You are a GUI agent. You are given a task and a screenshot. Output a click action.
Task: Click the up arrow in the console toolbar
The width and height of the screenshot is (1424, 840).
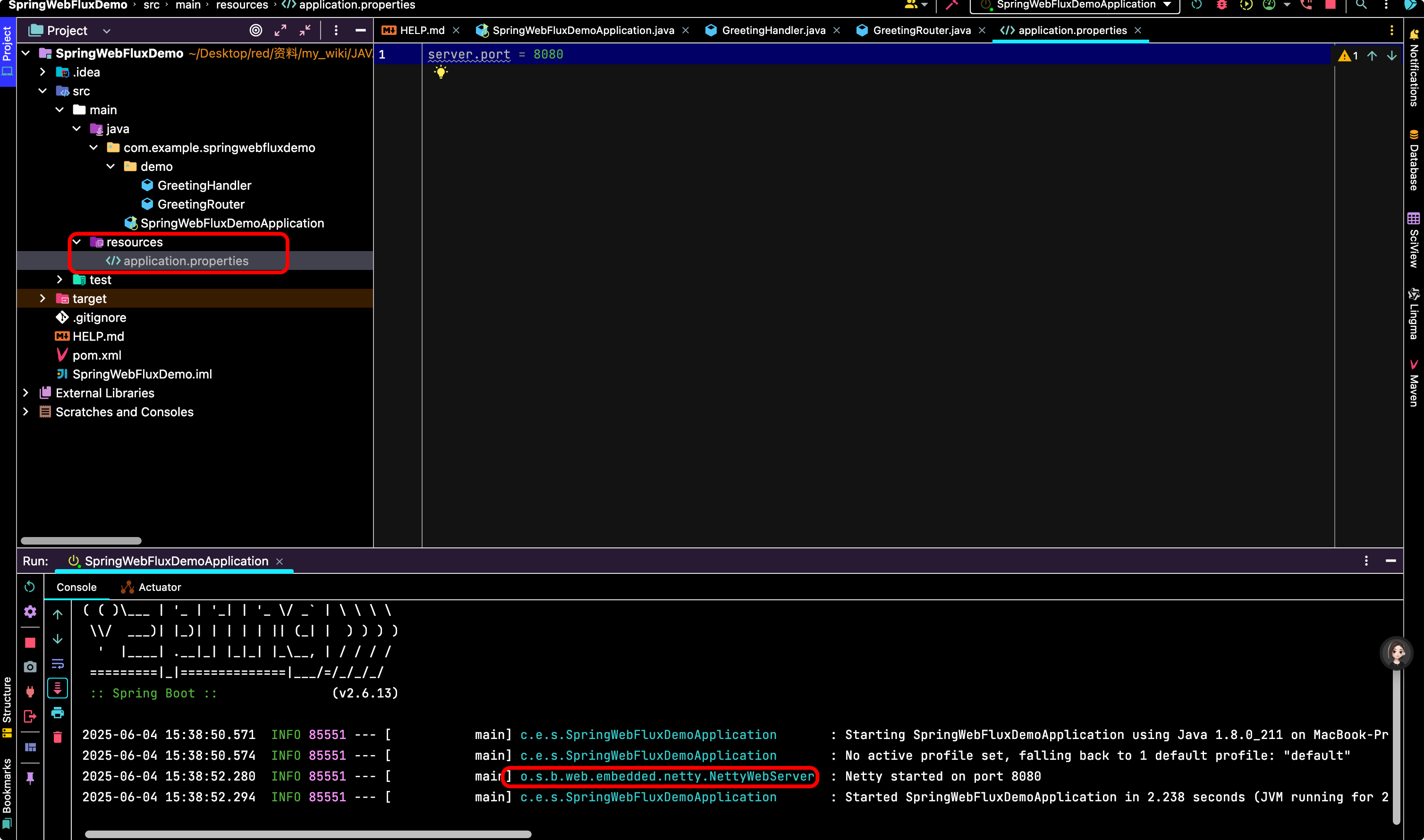(58, 614)
